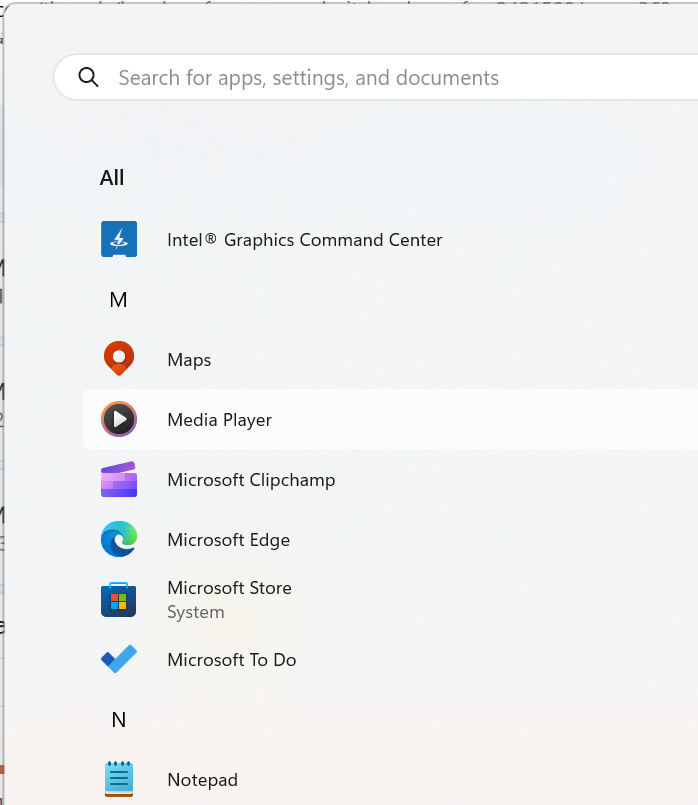Launch Maps via its red pin icon
698x805 pixels.
click(119, 358)
